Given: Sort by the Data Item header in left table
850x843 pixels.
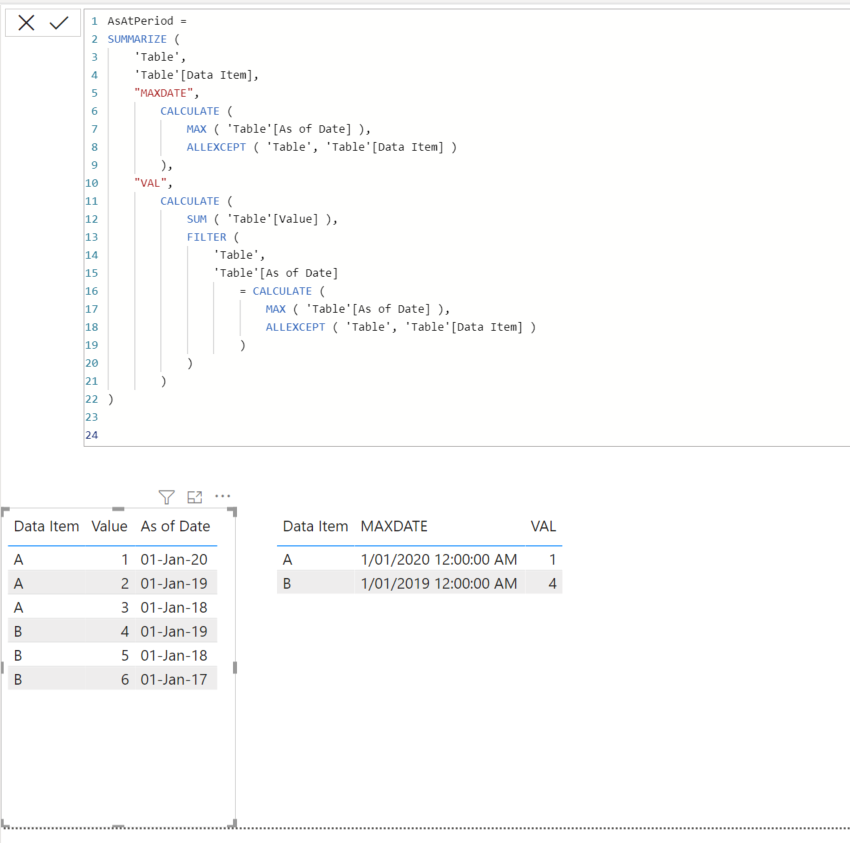Looking at the screenshot, I should [x=47, y=526].
